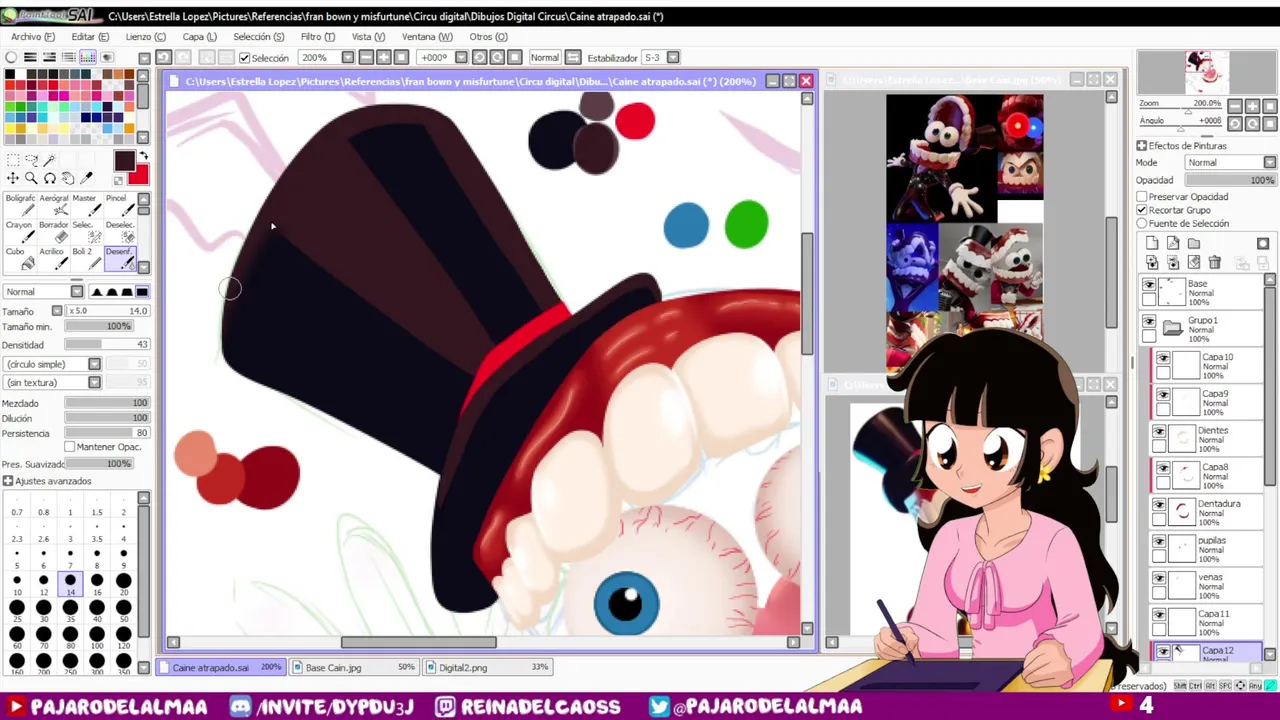
Task: Select the rotate canvas tool
Action: coord(49,178)
